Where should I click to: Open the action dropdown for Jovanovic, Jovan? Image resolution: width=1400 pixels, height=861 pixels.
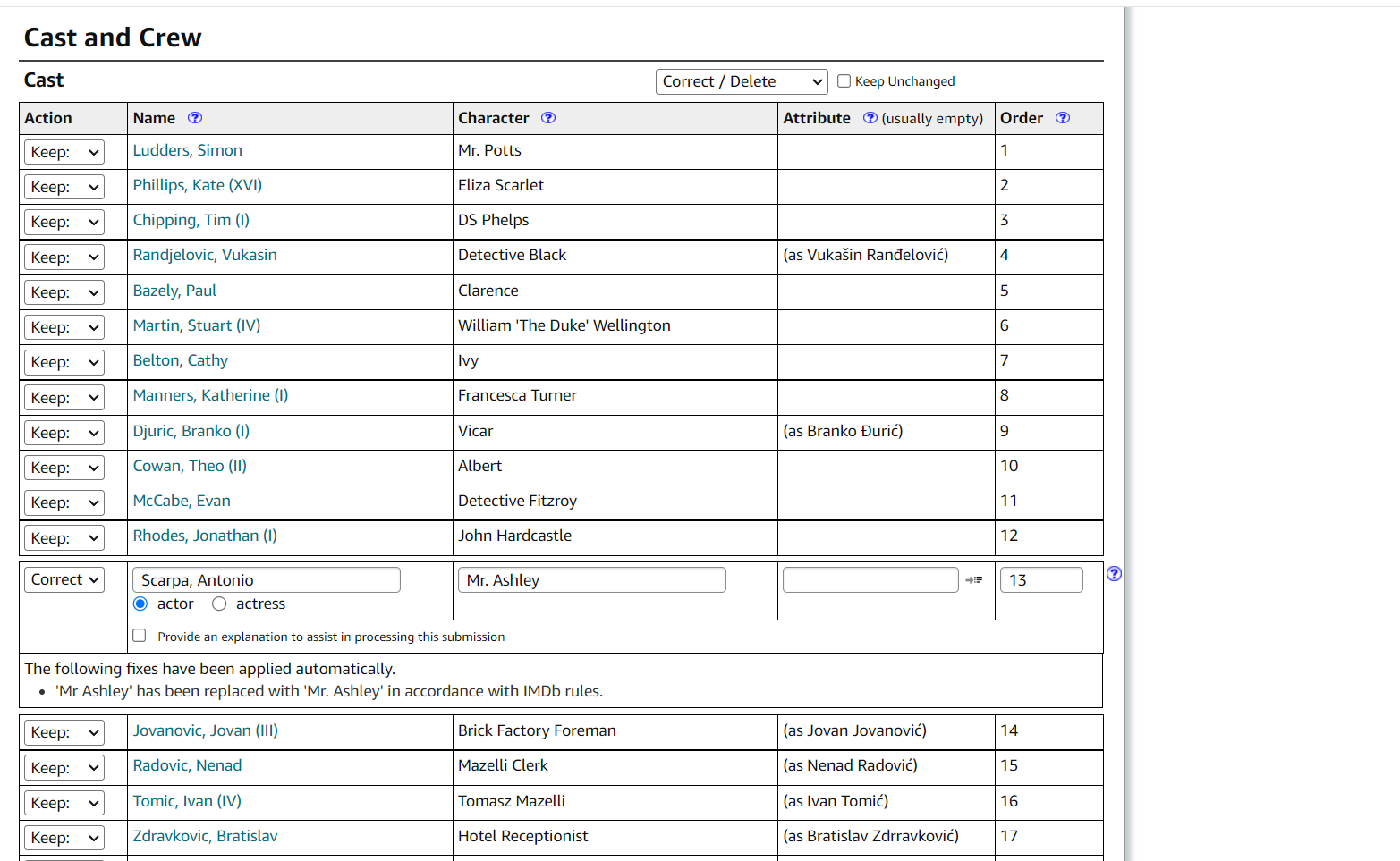pos(64,731)
